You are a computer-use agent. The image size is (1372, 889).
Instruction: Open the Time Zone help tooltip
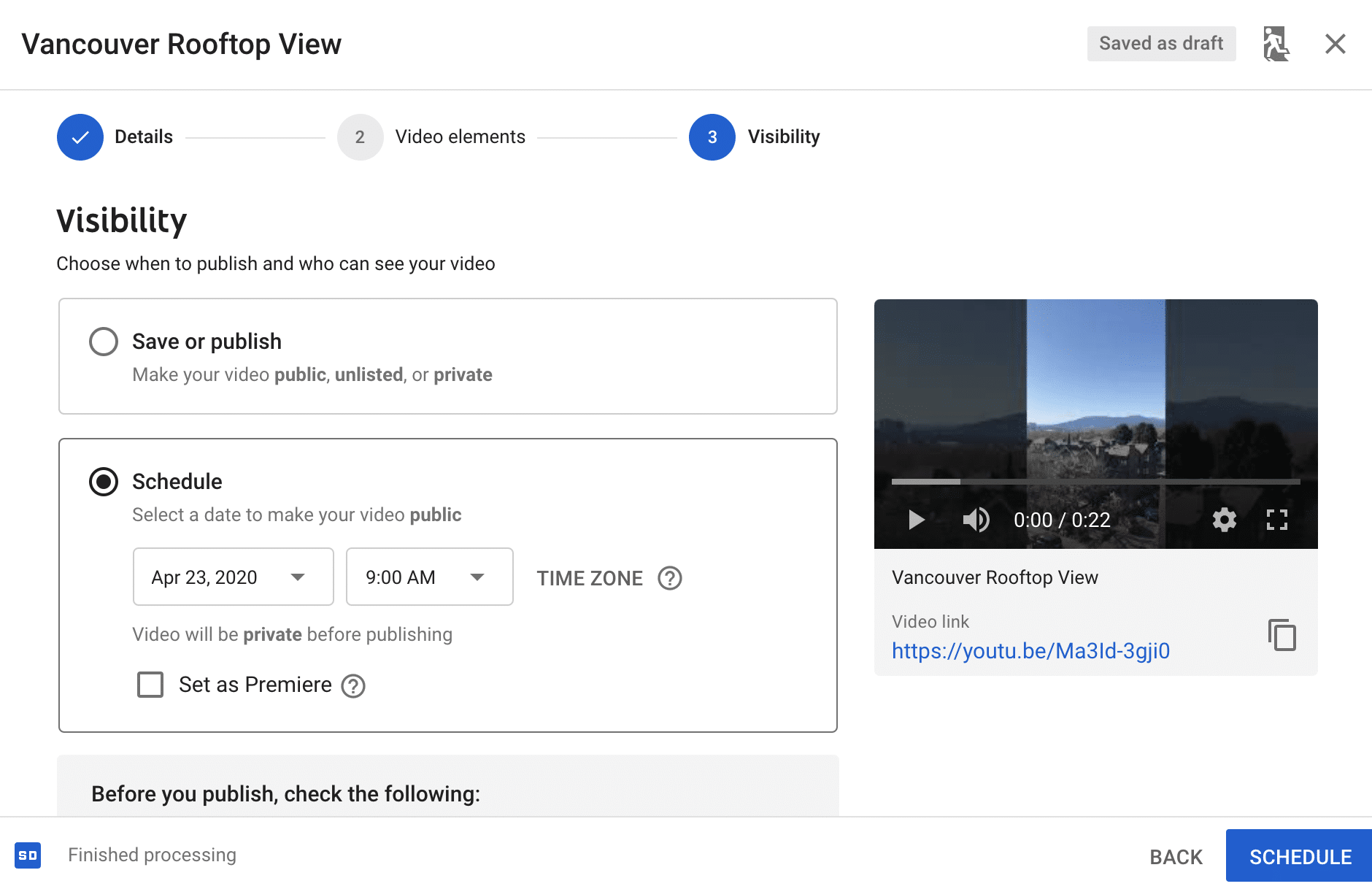tap(669, 577)
